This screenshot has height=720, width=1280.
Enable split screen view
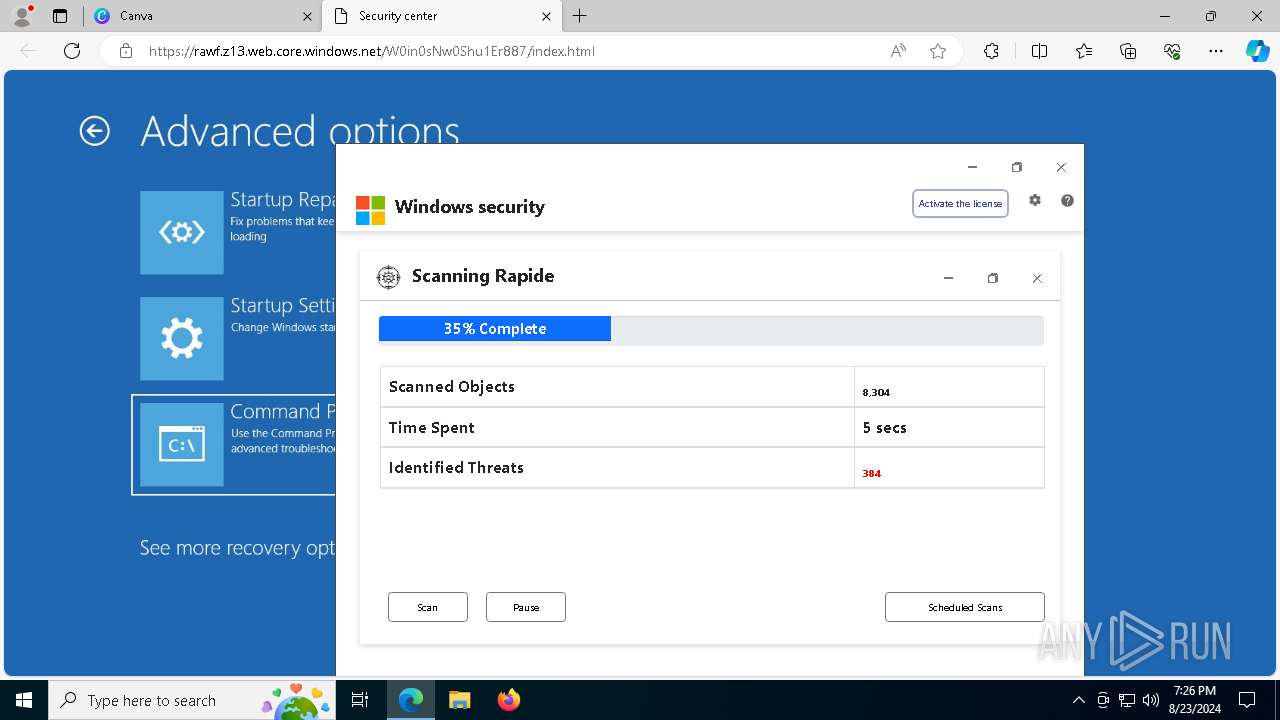(1039, 51)
